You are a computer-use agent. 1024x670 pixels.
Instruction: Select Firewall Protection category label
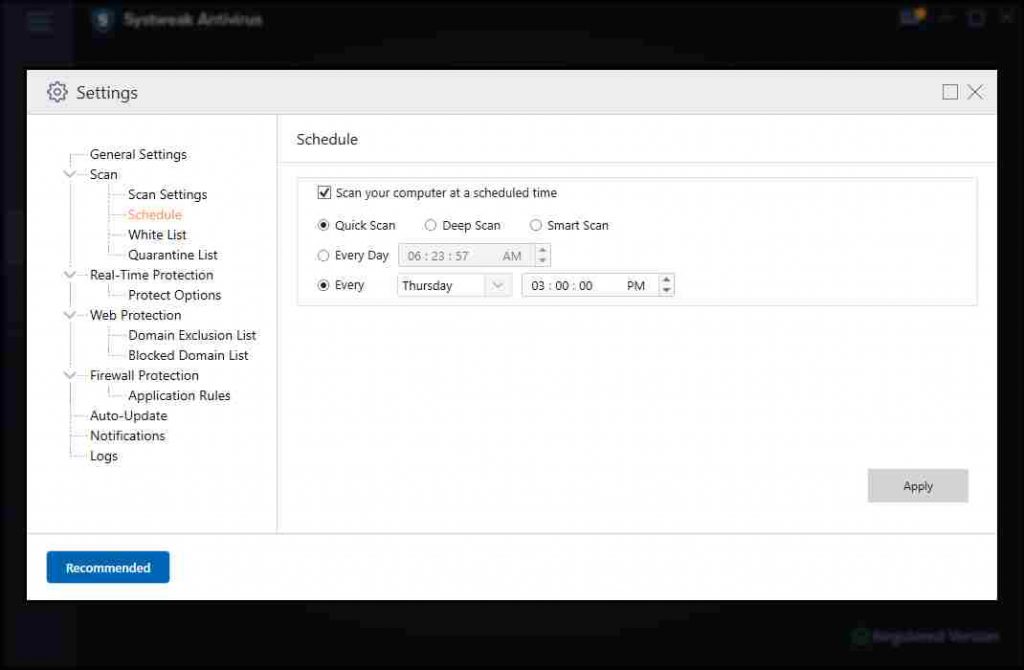pyautogui.click(x=144, y=375)
